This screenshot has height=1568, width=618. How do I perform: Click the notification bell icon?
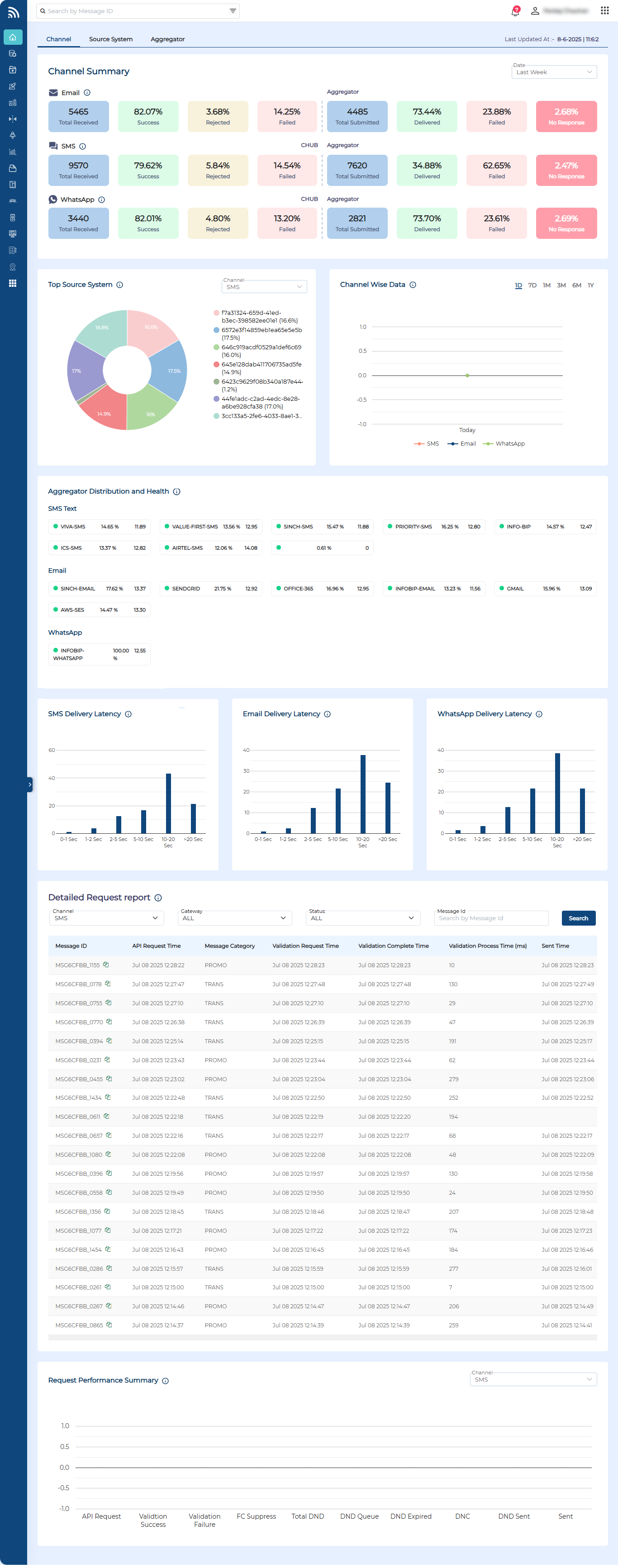point(515,11)
